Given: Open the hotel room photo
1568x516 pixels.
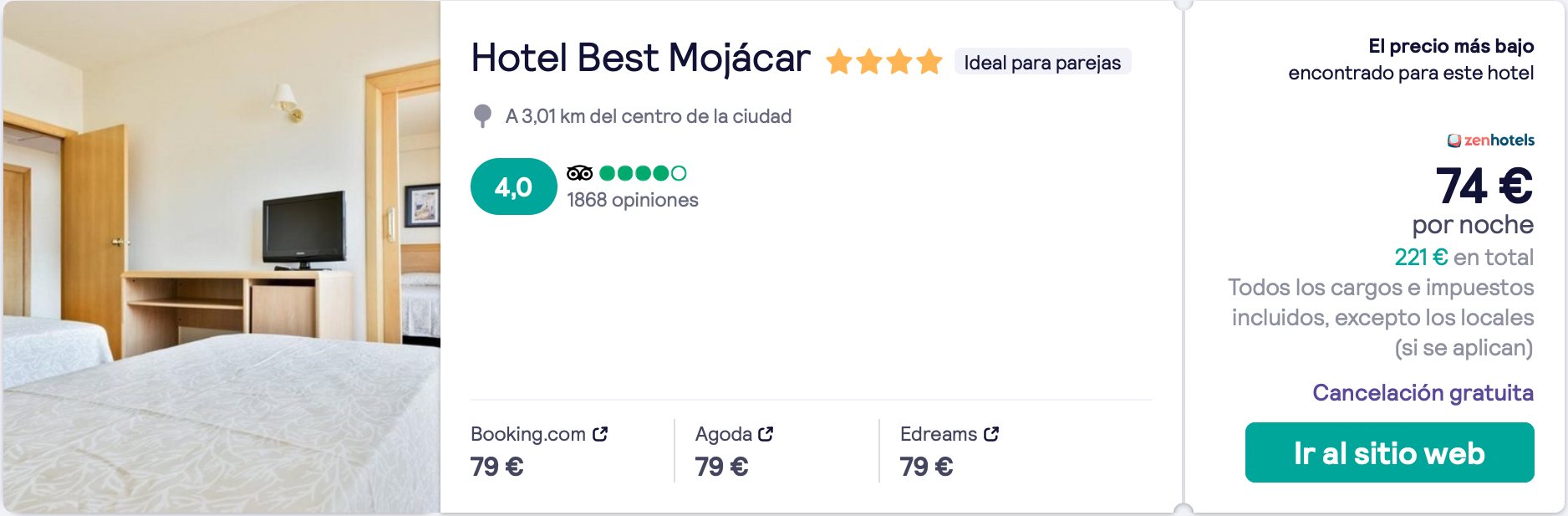Looking at the screenshot, I should [x=221, y=258].
